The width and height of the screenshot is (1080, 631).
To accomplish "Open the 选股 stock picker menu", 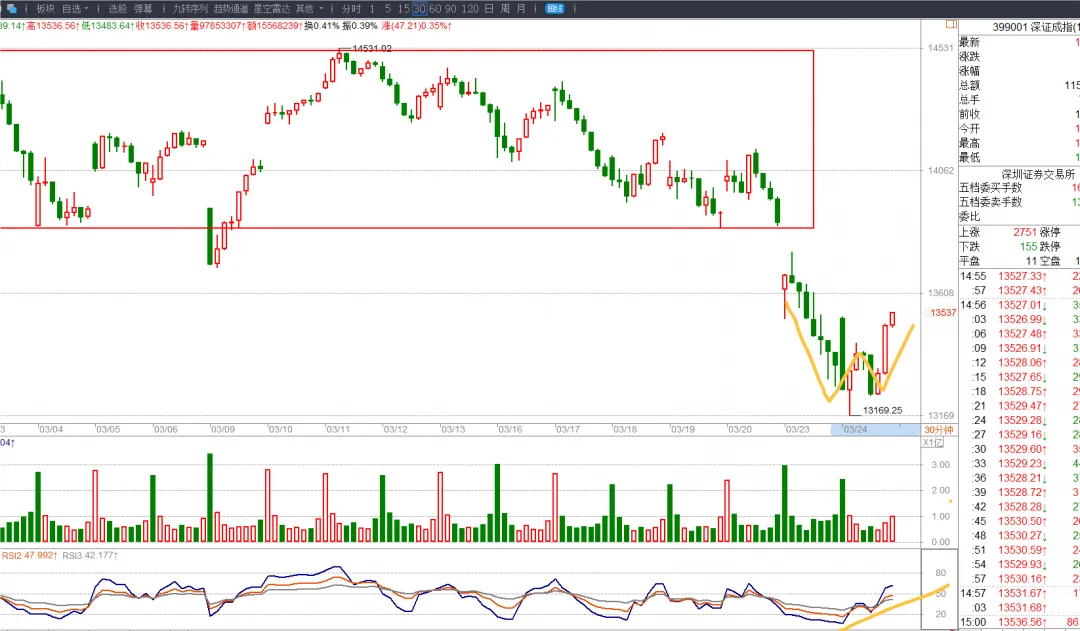I will coord(118,8).
